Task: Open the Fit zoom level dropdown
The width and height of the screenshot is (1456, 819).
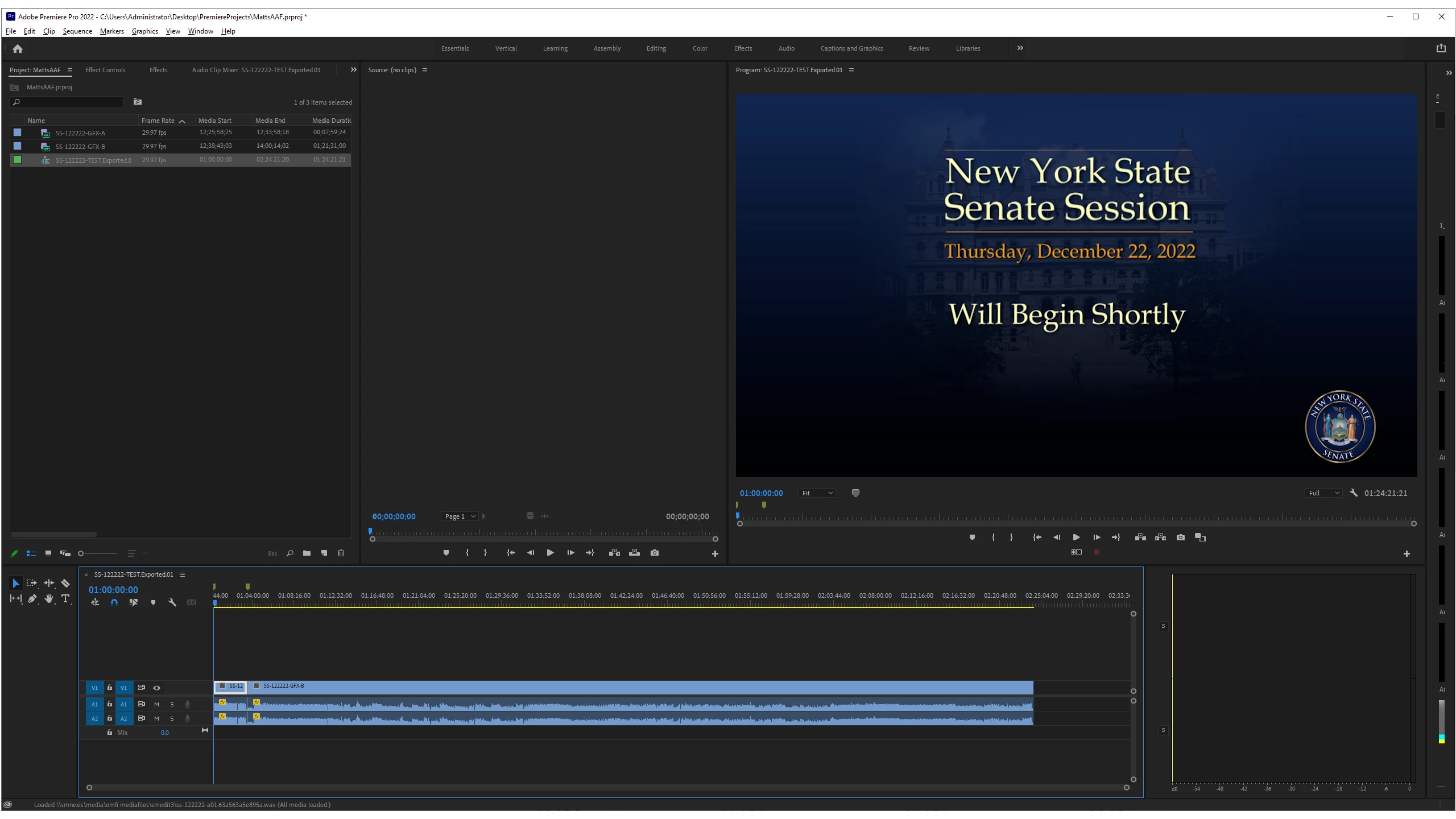Action: click(817, 493)
